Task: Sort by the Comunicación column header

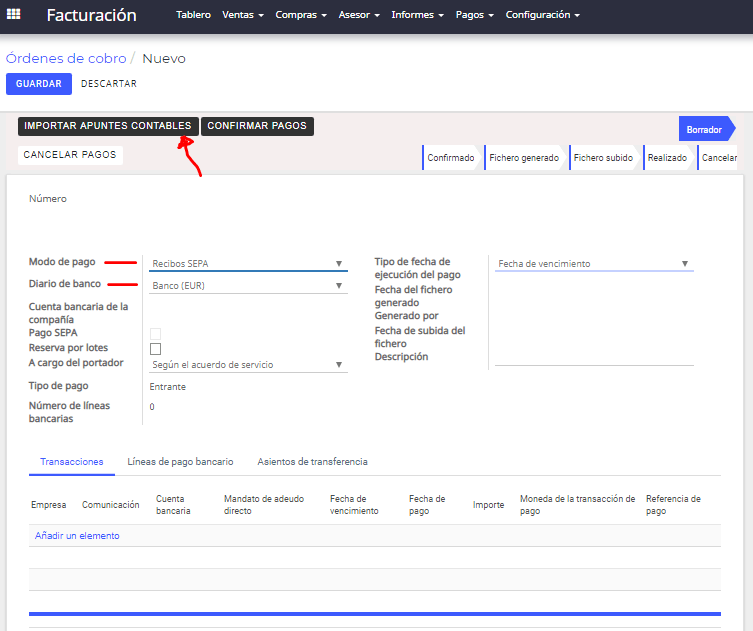Action: coord(110,505)
